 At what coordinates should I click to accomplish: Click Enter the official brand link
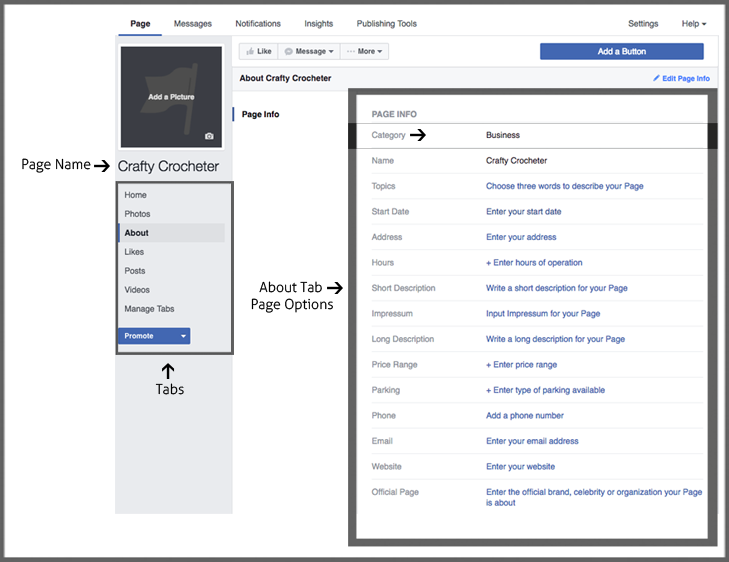click(594, 497)
